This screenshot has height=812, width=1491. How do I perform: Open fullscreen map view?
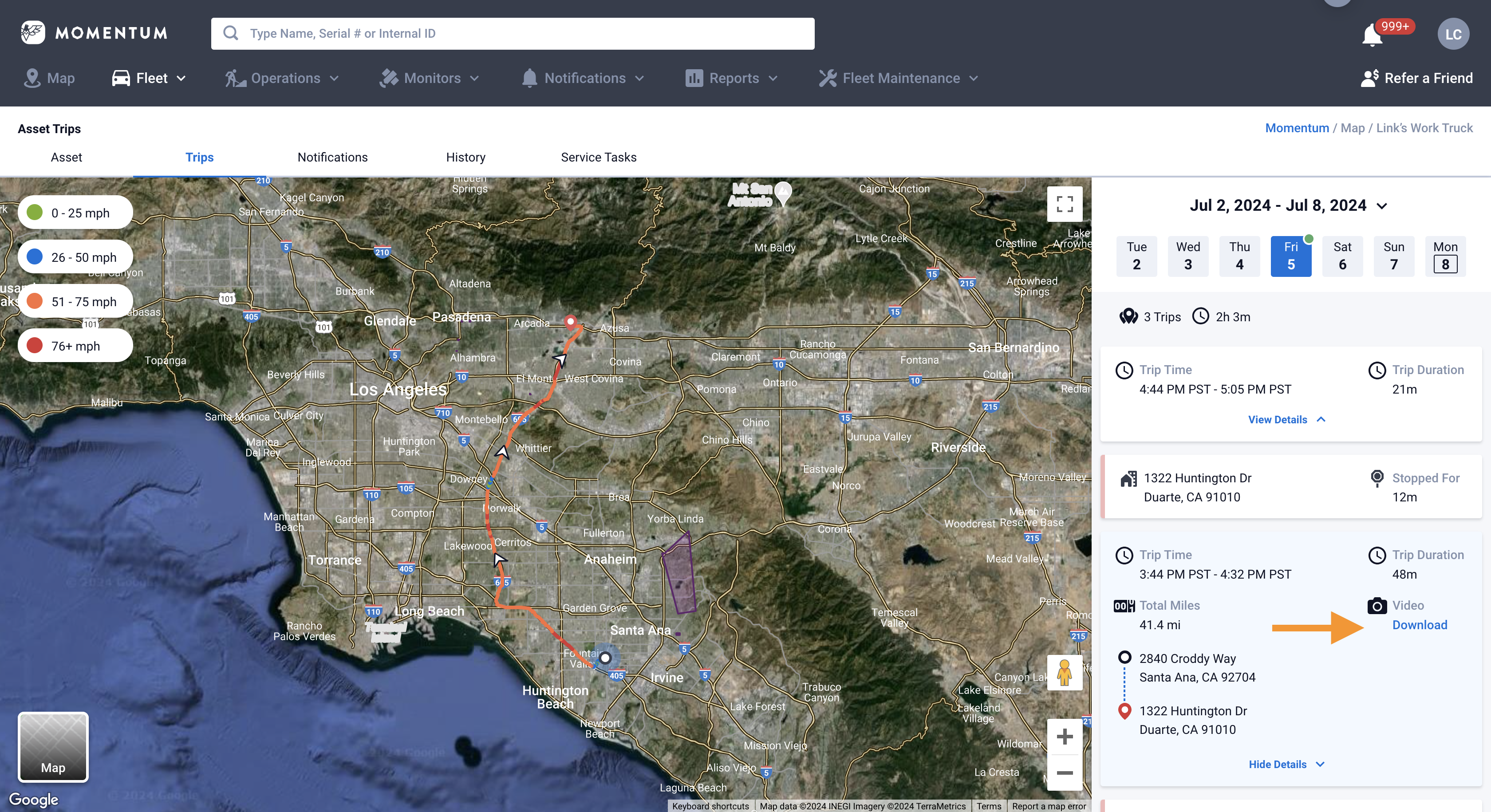click(x=1065, y=203)
